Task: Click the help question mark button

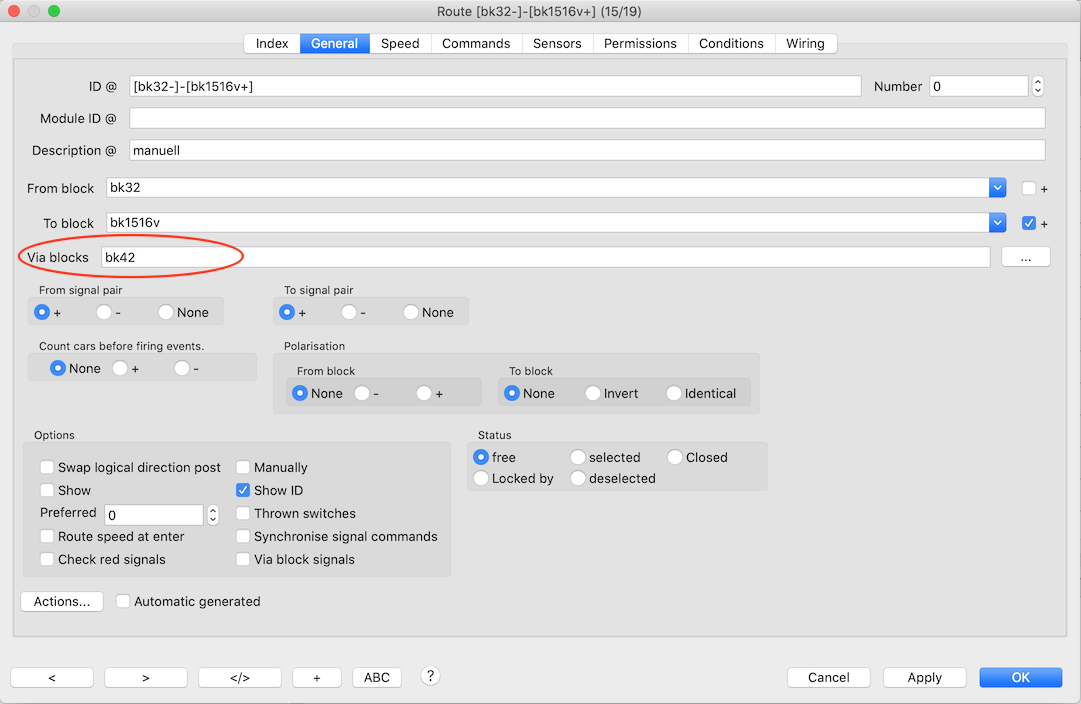Action: click(430, 676)
